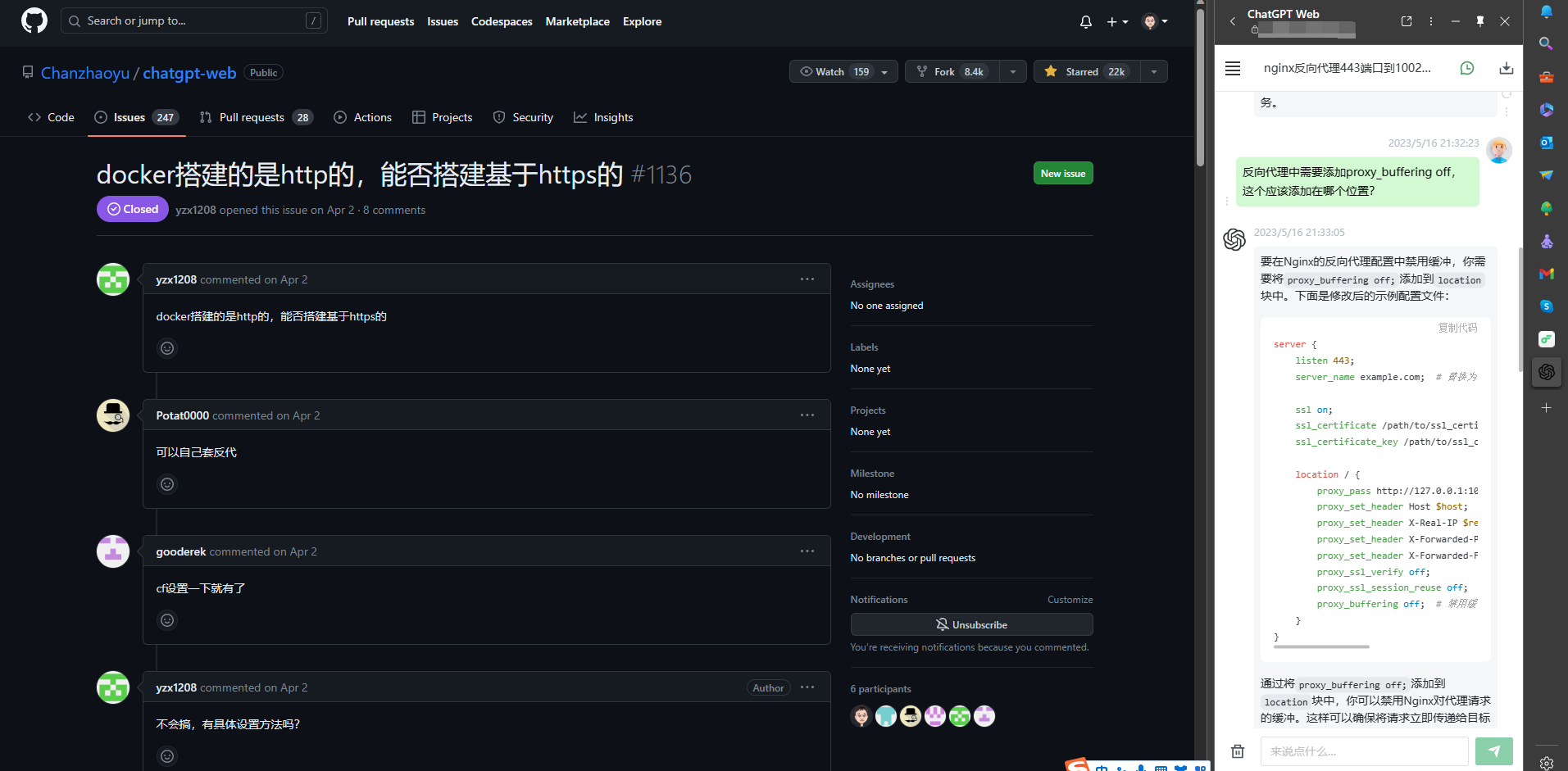This screenshot has width=1568, height=771.
Task: Open Gmail from the right sidebar
Action: point(1547,274)
